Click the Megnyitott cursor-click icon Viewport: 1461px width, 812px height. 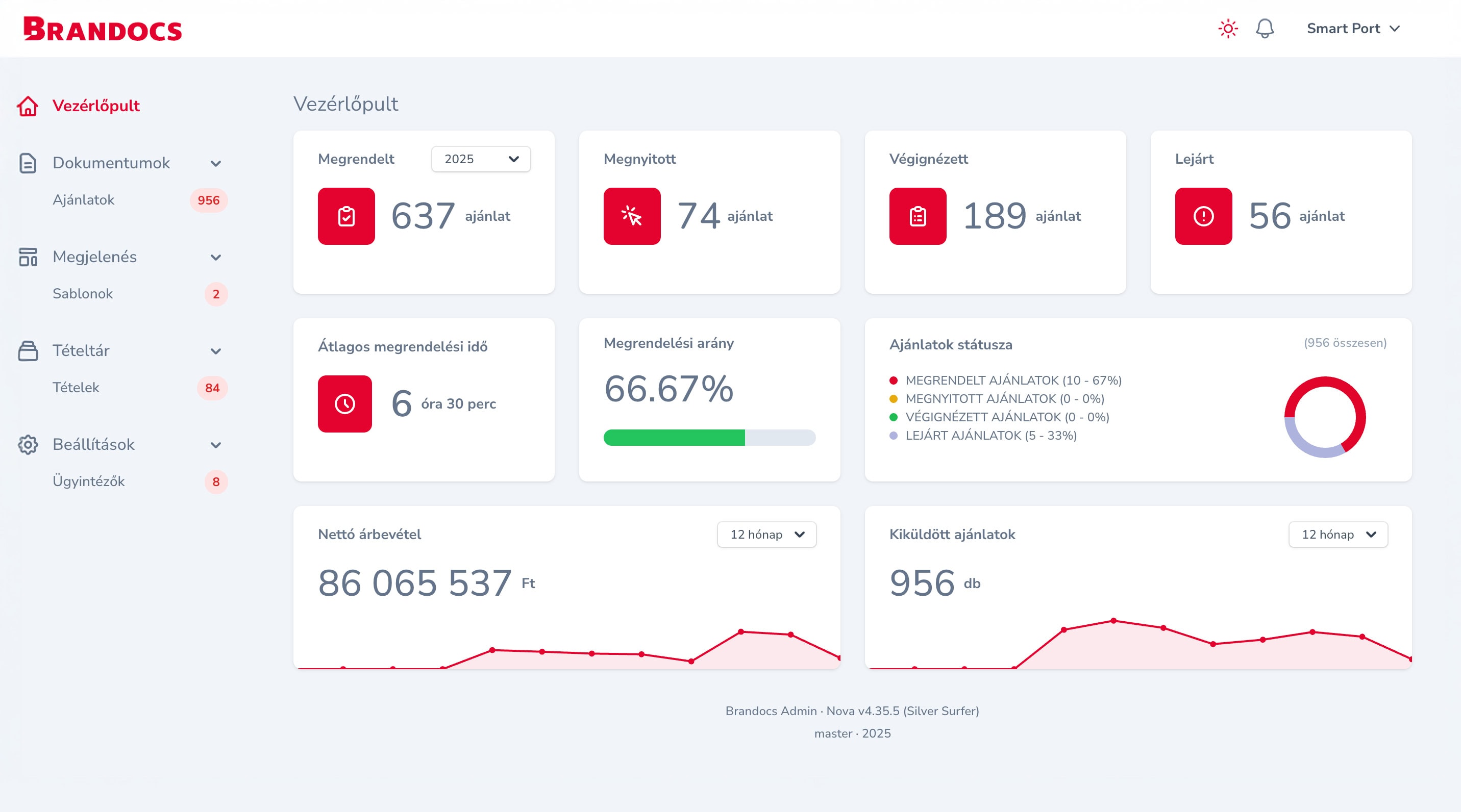point(632,216)
